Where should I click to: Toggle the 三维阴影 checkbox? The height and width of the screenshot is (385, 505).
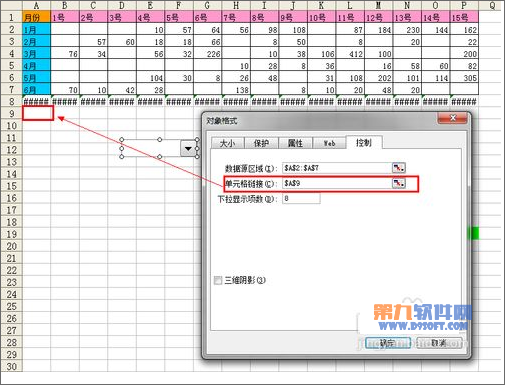pos(218,280)
